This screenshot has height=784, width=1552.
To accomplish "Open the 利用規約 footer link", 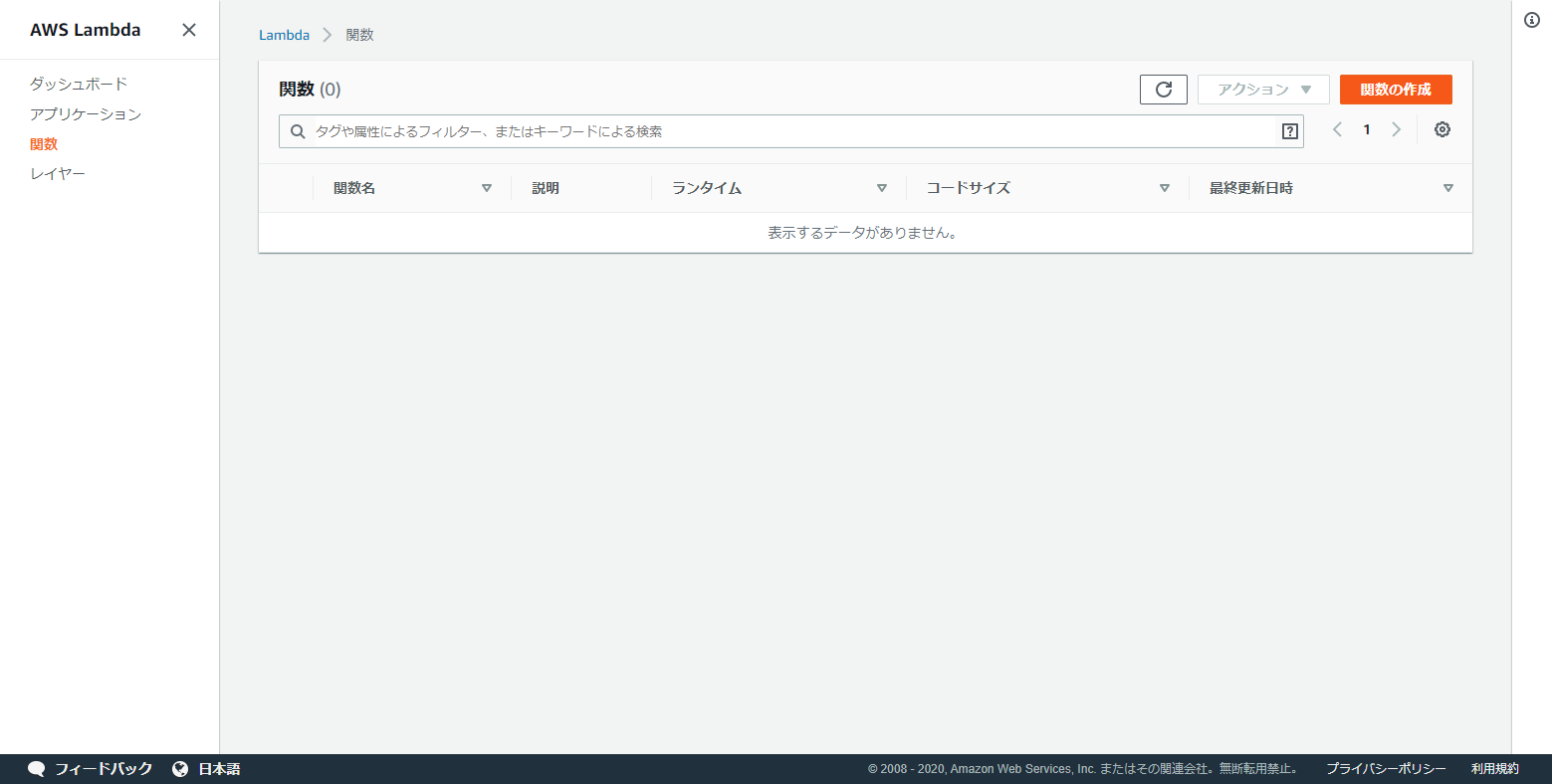I will click(x=1495, y=769).
